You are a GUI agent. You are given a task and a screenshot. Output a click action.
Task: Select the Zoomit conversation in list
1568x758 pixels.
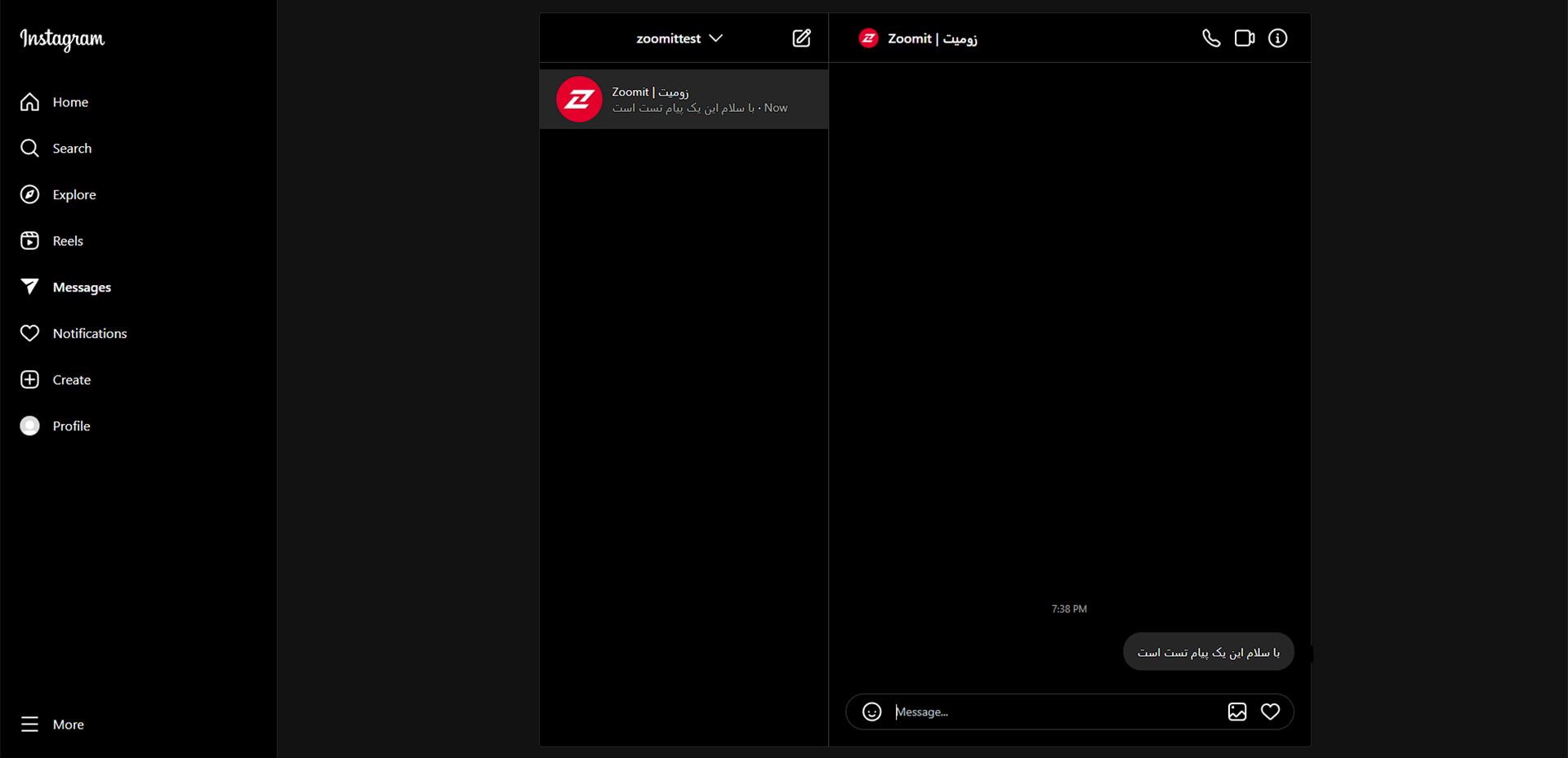point(684,99)
